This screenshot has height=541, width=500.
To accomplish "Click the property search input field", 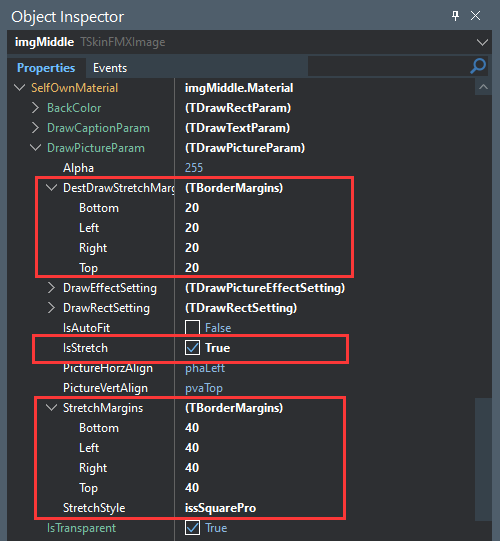I will tap(388, 66).
